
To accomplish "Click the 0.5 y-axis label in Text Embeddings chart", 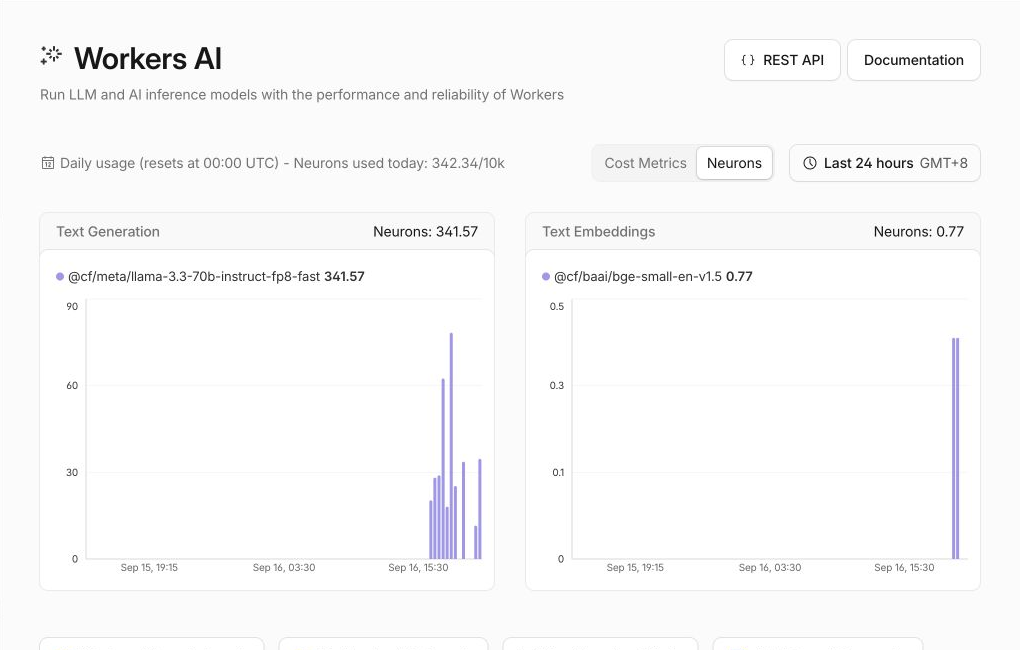I will point(557,306).
